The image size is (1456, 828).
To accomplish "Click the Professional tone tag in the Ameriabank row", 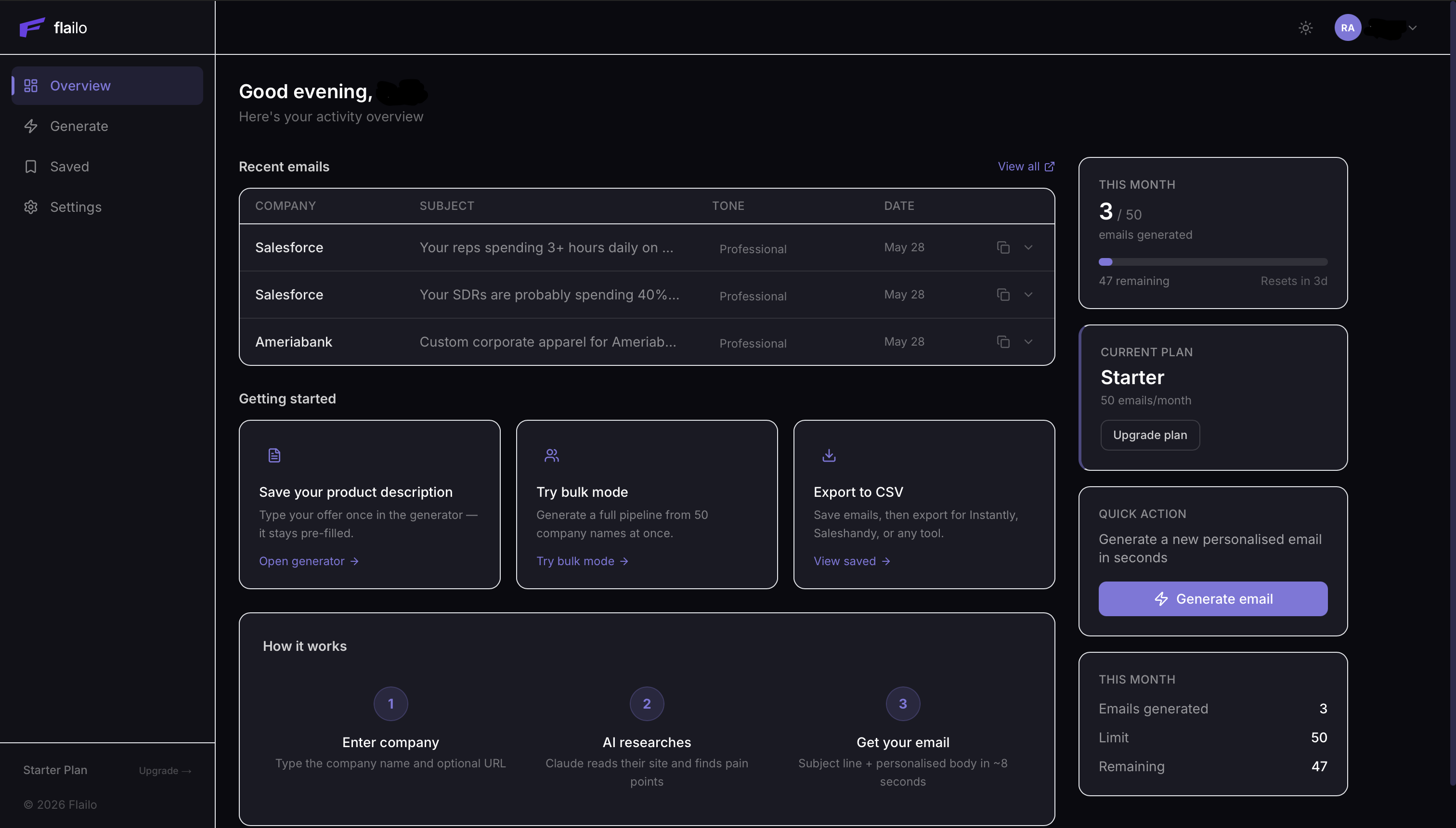I will pos(753,344).
